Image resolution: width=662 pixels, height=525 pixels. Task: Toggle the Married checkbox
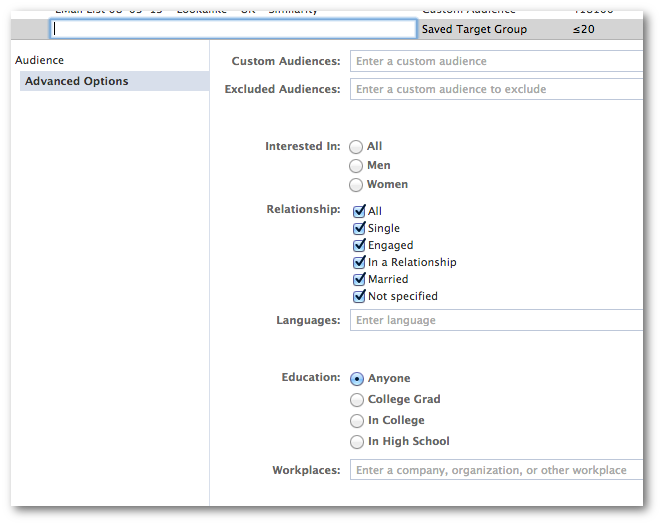click(359, 279)
